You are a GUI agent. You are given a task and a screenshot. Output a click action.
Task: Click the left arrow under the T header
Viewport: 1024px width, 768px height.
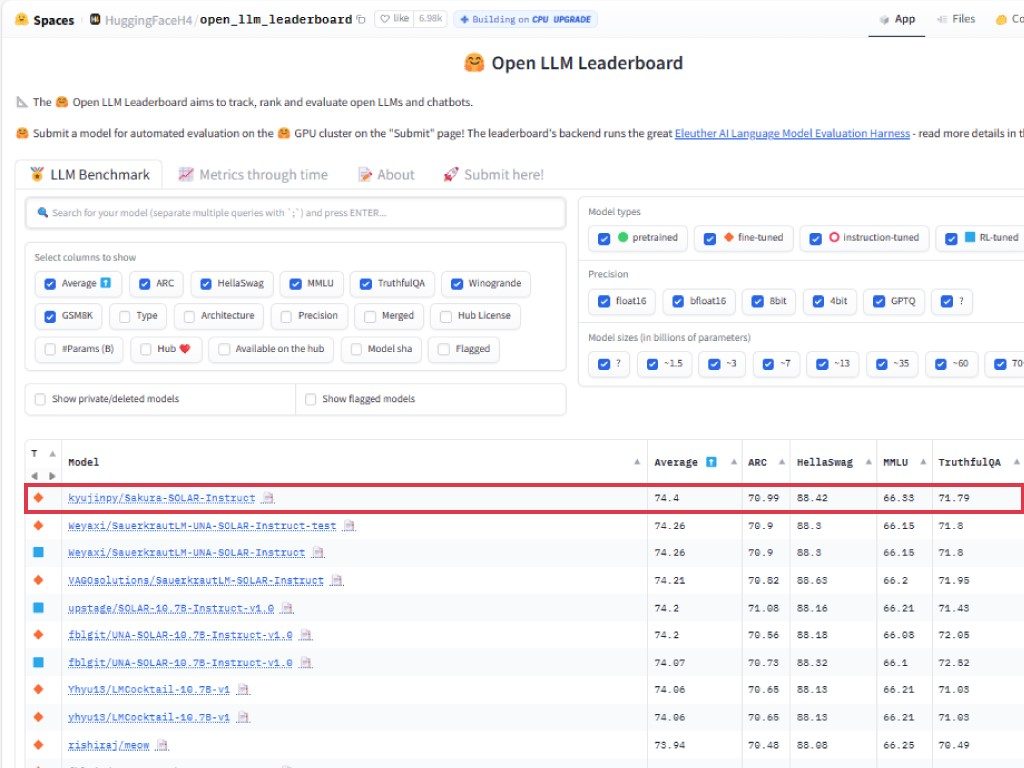pyautogui.click(x=35, y=476)
